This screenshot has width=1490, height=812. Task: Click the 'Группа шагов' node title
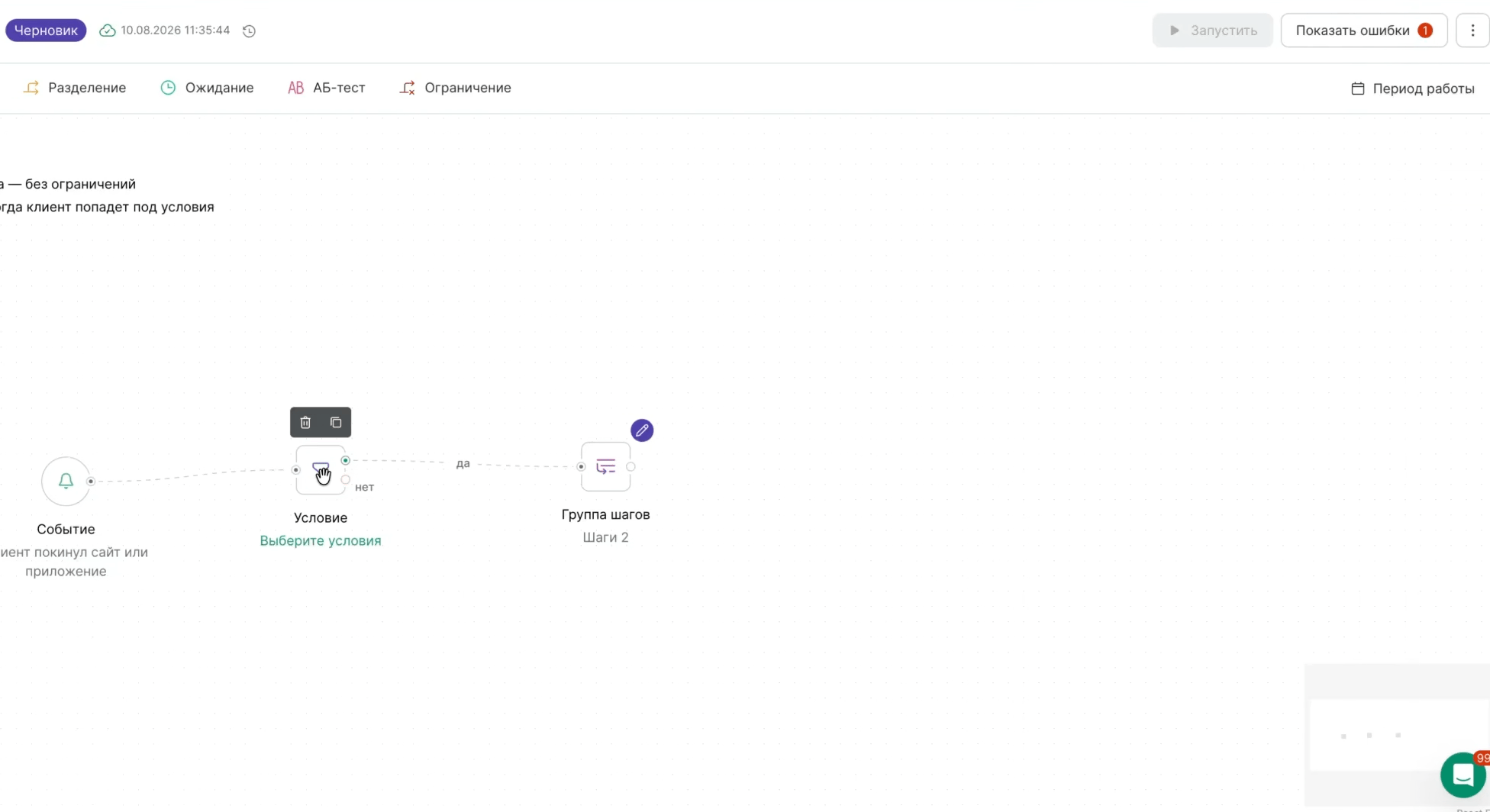pos(606,514)
